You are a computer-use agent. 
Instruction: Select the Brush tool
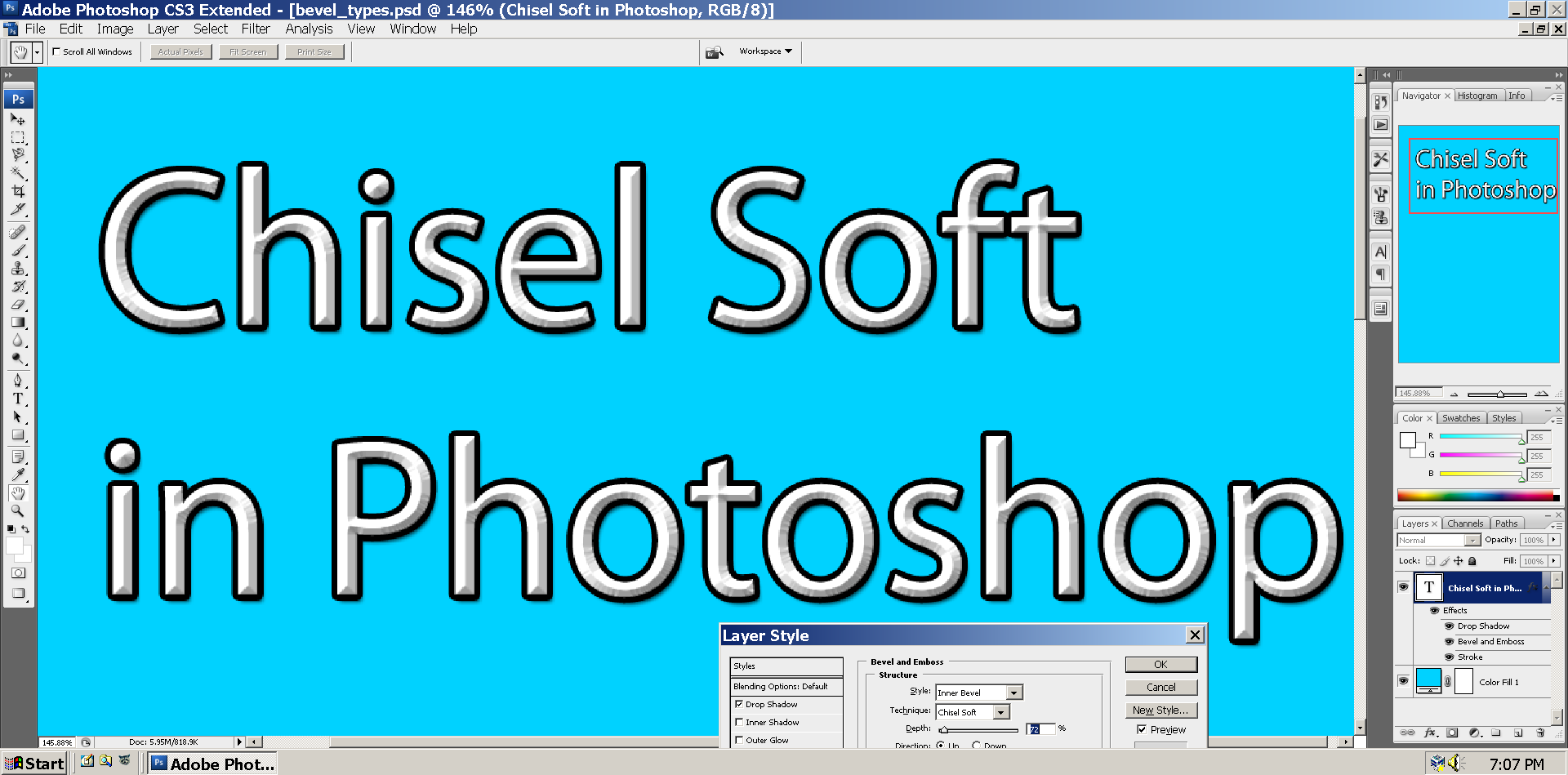[17, 250]
